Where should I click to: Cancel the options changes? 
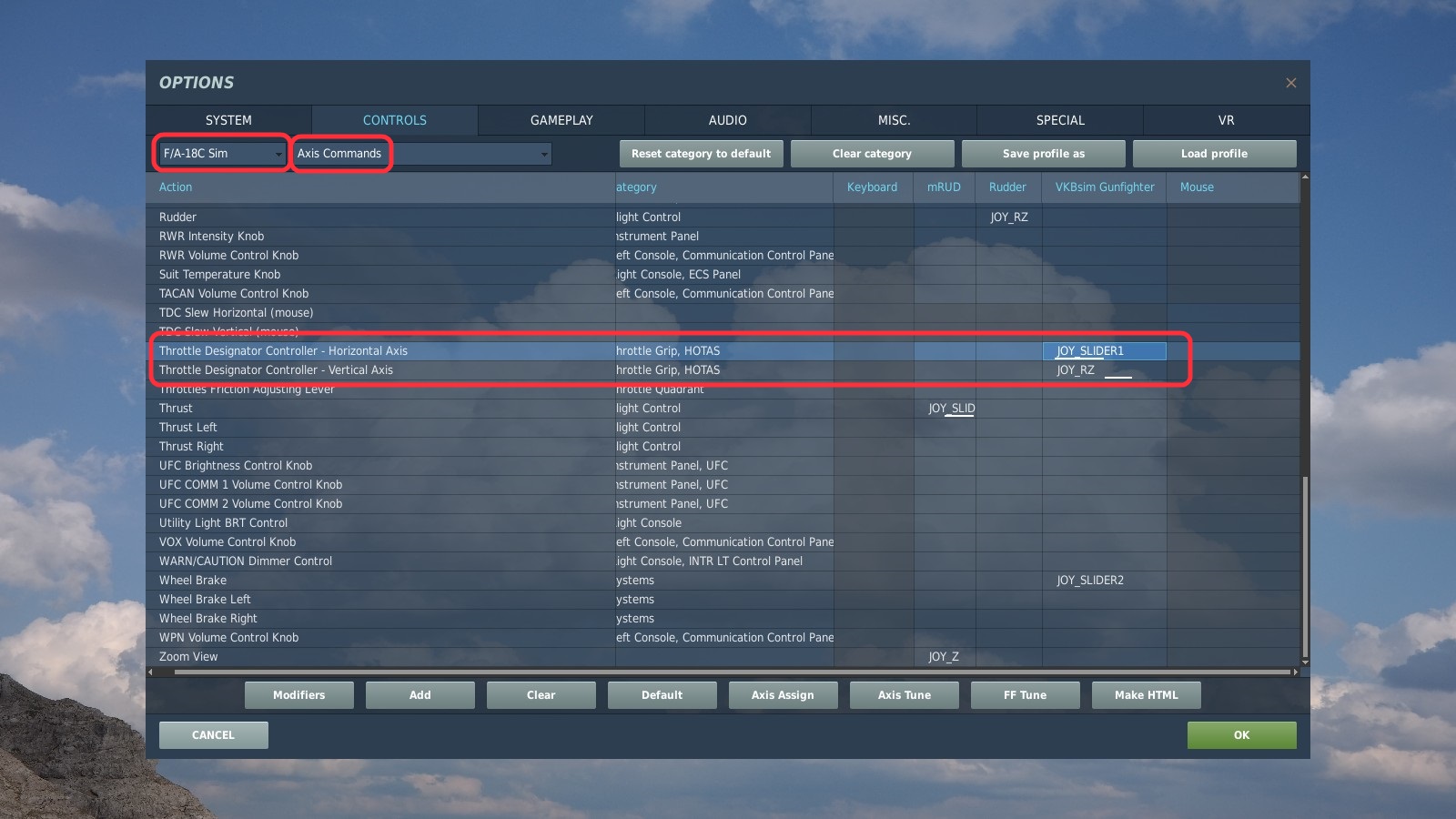click(213, 735)
